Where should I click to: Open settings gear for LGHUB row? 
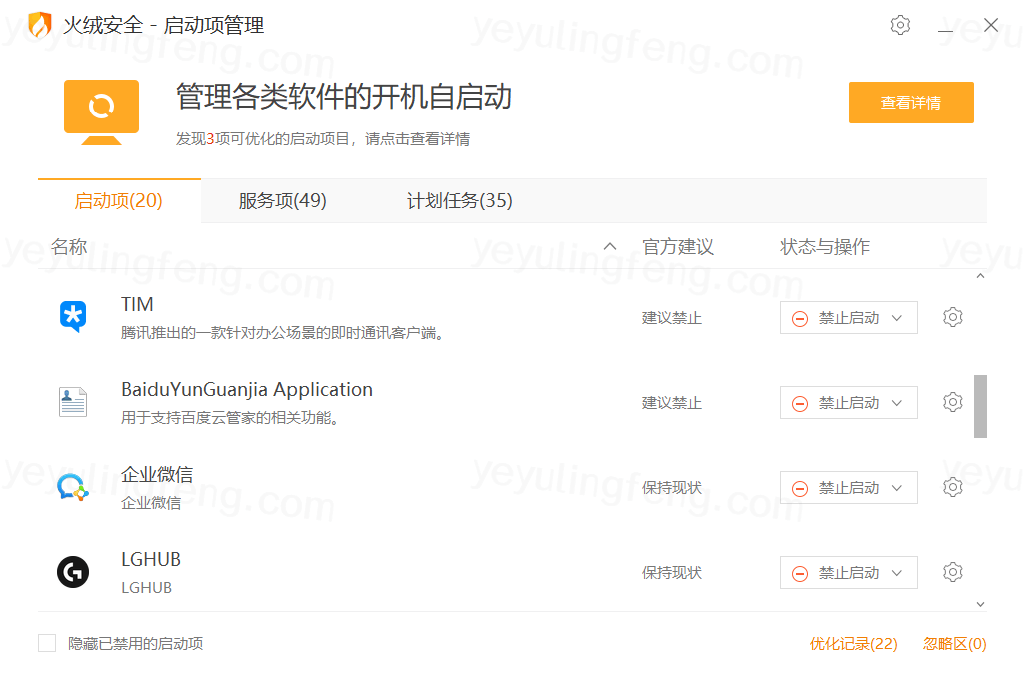pos(952,572)
